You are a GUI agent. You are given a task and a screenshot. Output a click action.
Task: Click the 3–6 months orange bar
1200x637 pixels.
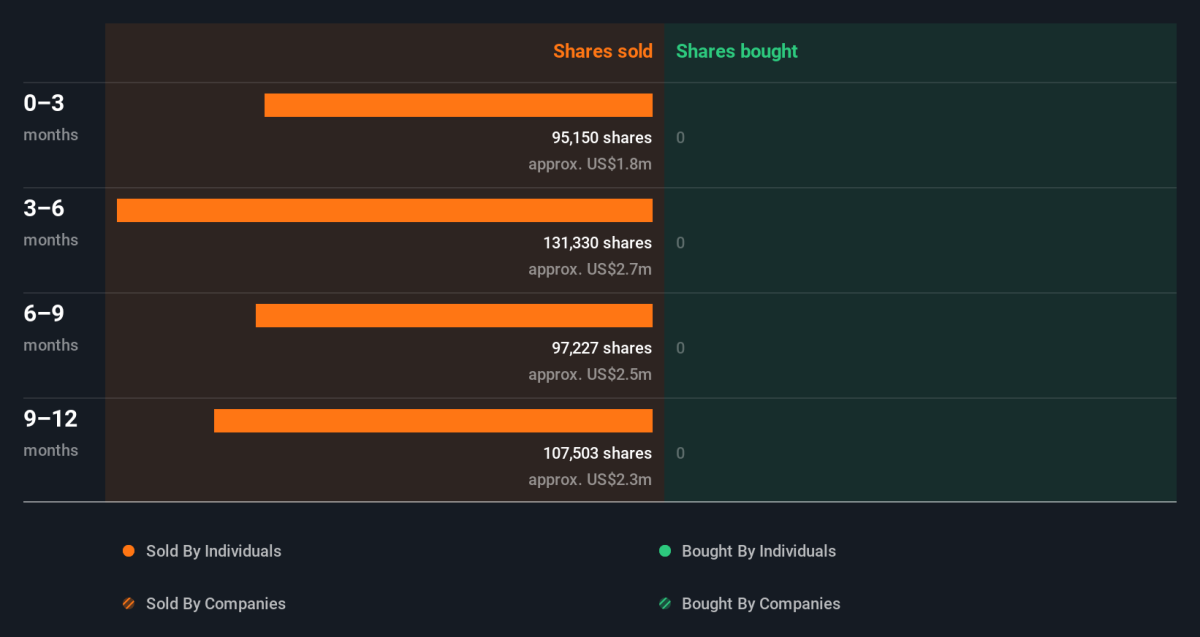(x=385, y=210)
